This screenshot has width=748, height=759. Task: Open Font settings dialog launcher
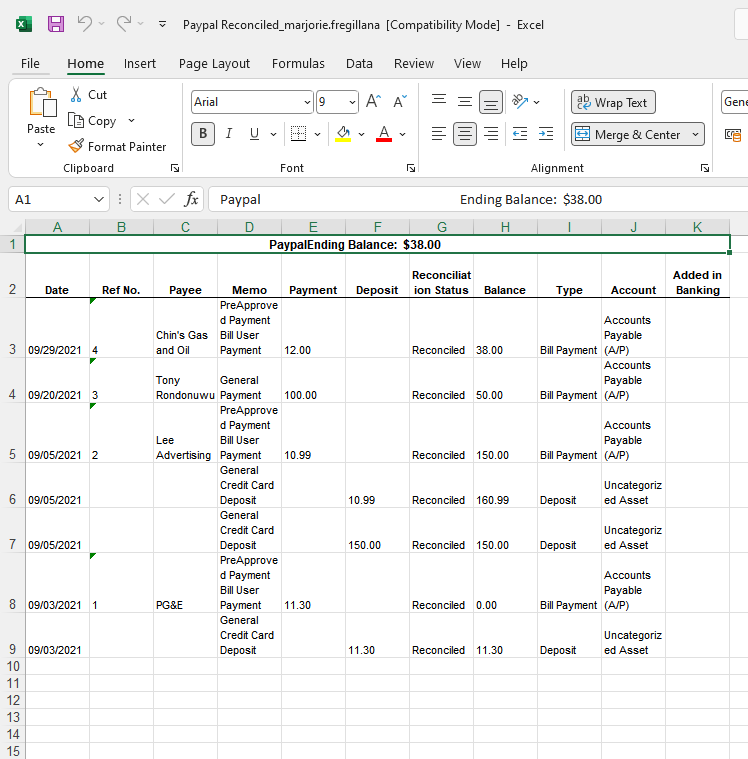point(411,168)
